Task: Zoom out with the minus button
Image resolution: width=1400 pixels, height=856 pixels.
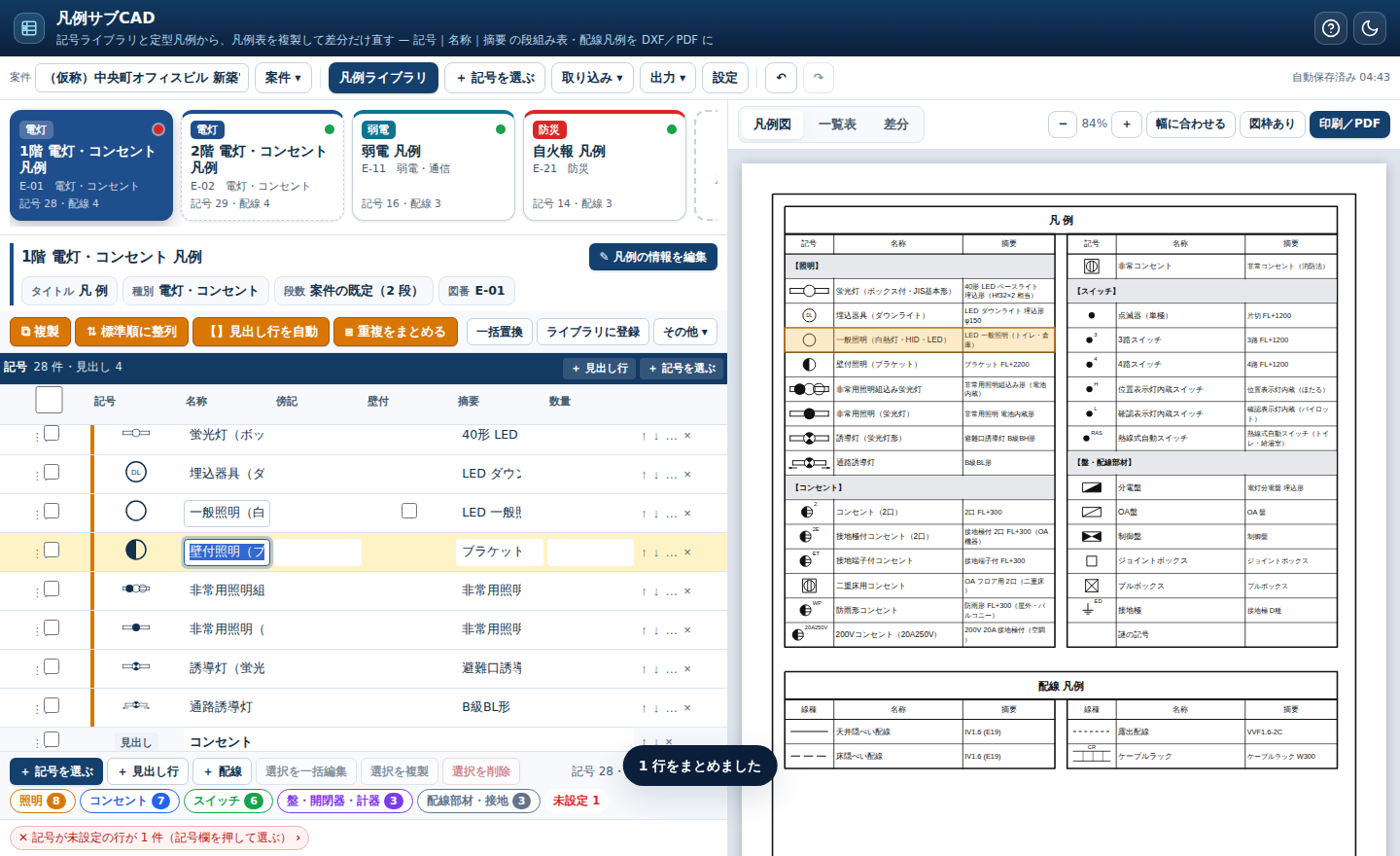Action: coord(1063,124)
